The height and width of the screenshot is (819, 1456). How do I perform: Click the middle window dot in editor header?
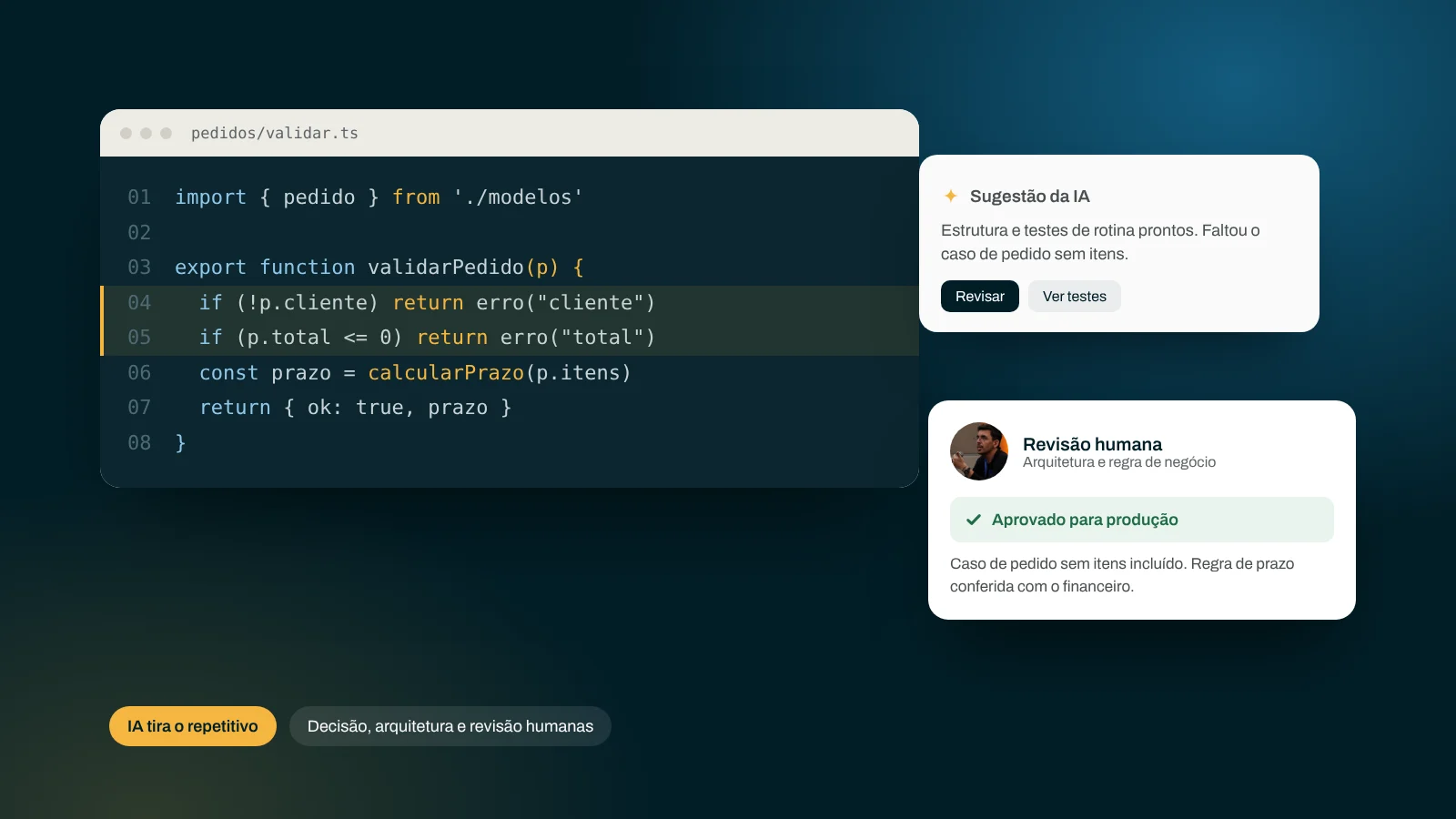click(146, 133)
